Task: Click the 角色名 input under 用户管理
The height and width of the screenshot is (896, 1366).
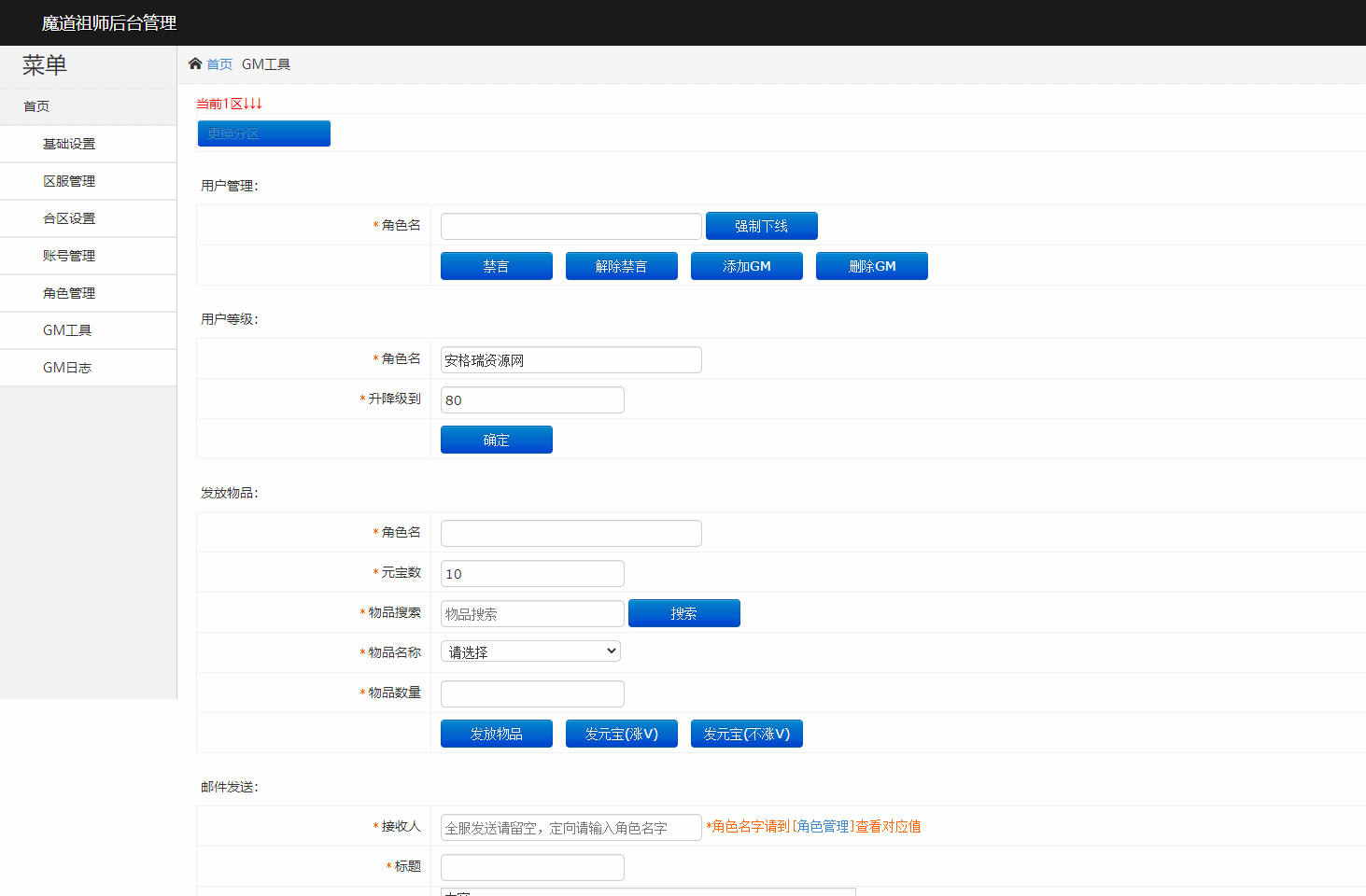Action: click(x=570, y=226)
